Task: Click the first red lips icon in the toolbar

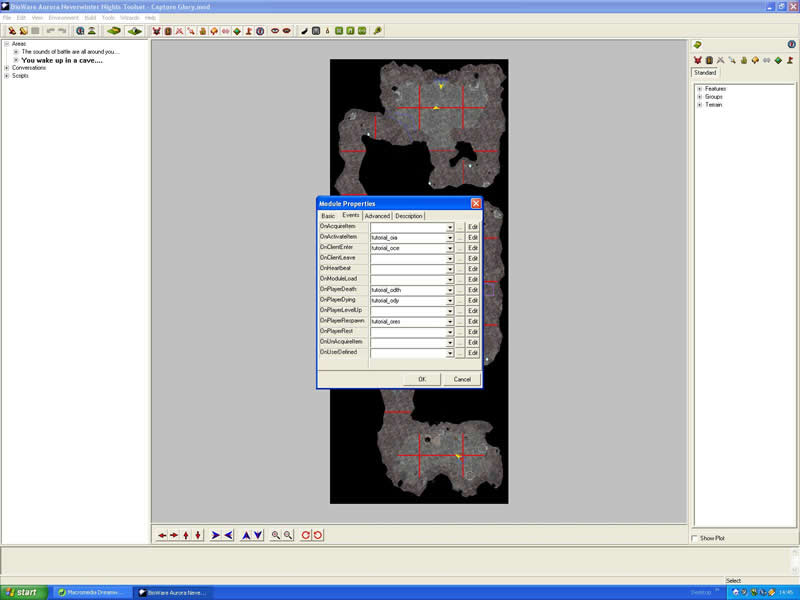Action: 275,31
